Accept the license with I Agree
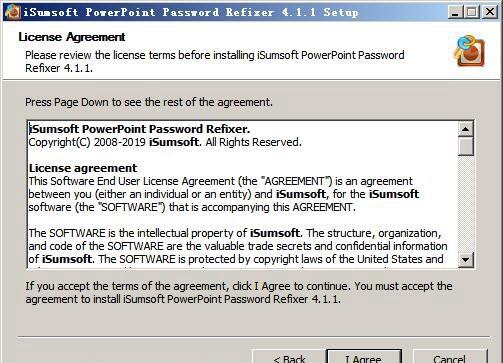 tap(364, 357)
